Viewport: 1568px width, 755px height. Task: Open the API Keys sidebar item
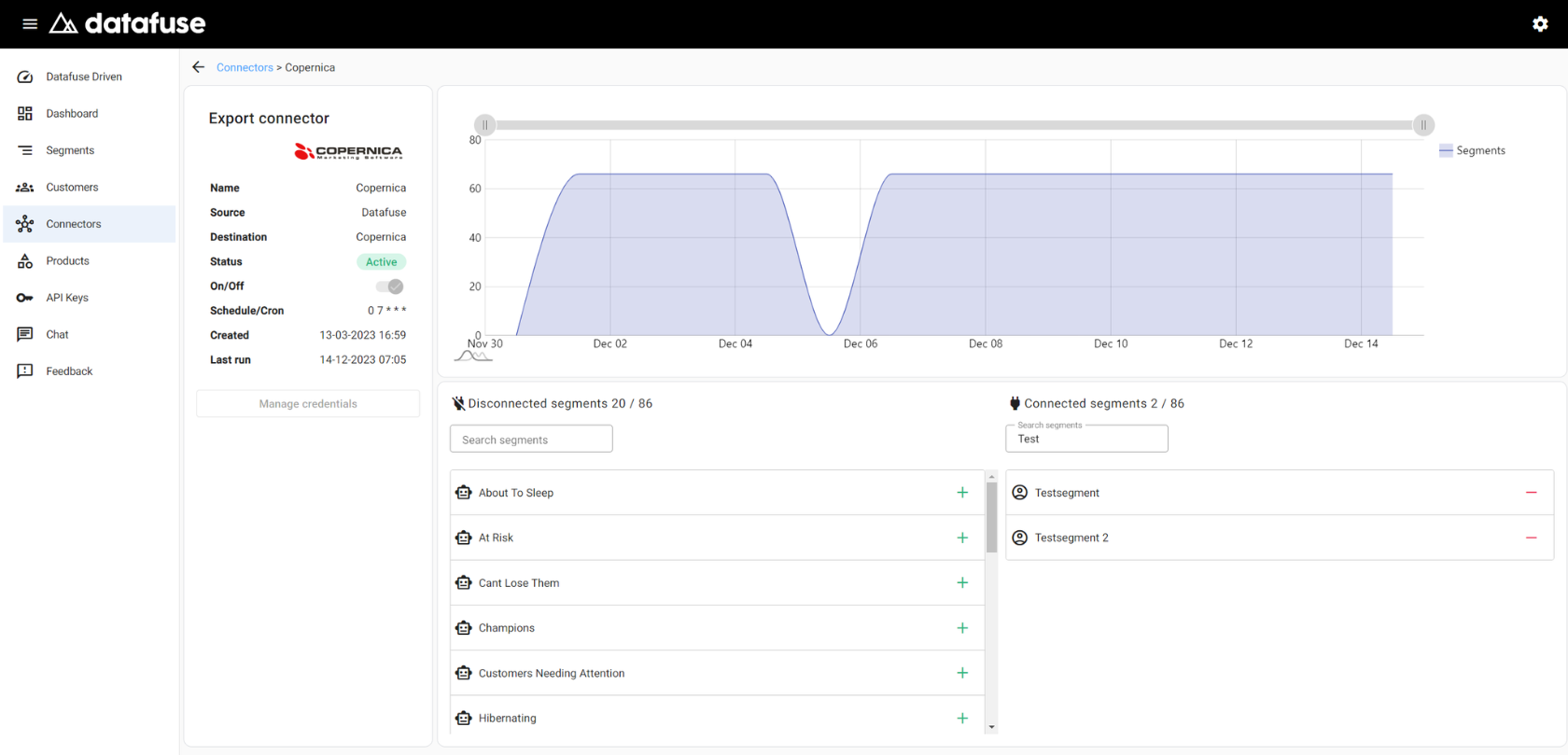[67, 298]
